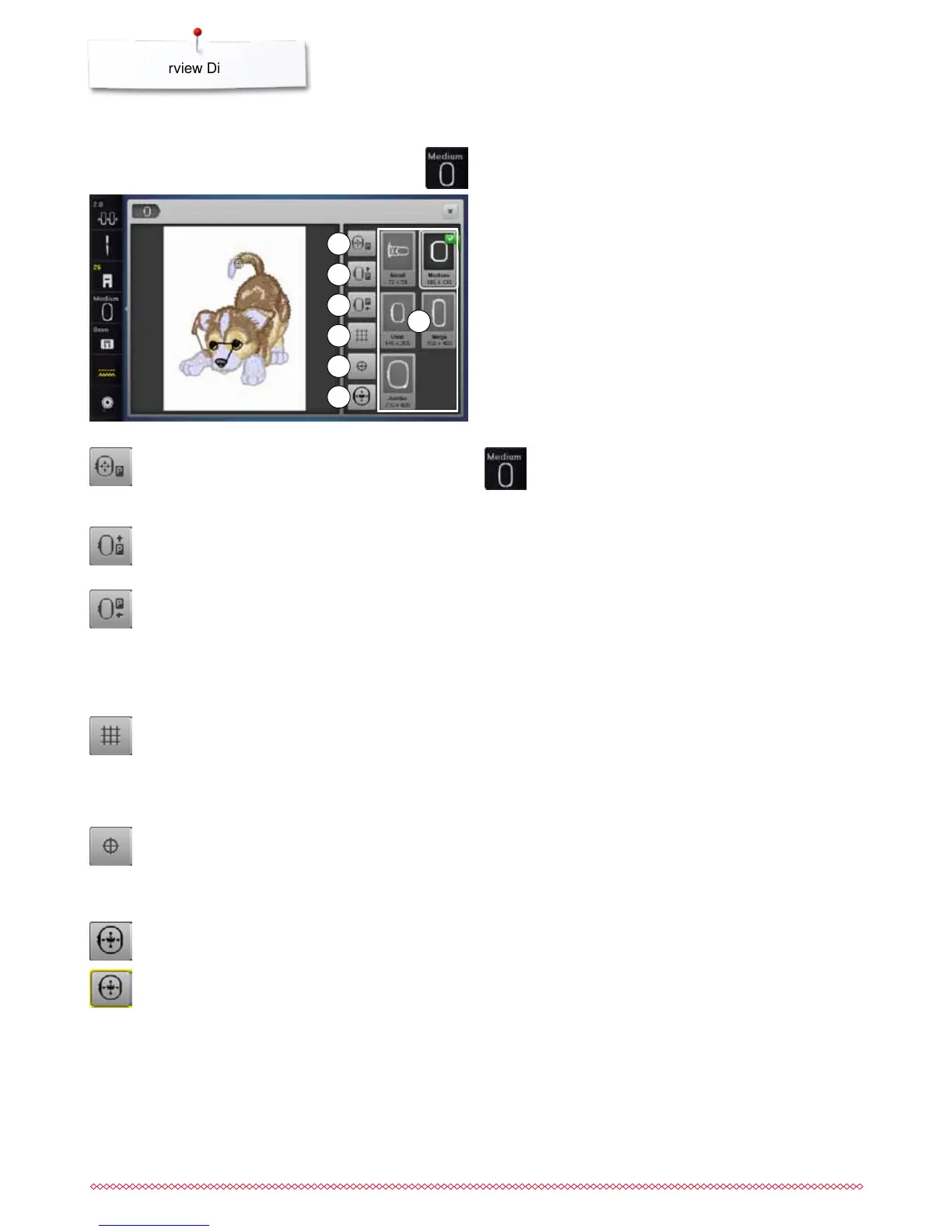The width and height of the screenshot is (952, 1232).
Task: Click the hoop breadcrumb tab at display top-left
Action: click(x=146, y=211)
